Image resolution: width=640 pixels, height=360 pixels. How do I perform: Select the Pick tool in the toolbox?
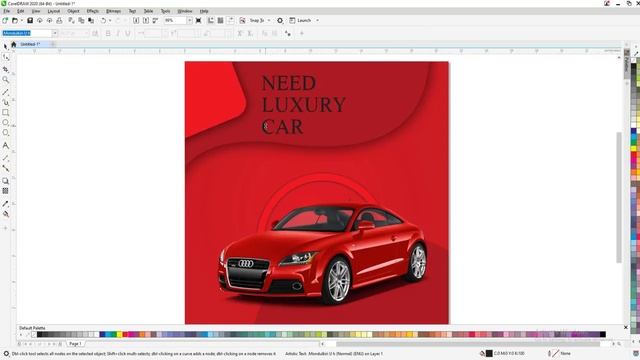(x=5, y=47)
